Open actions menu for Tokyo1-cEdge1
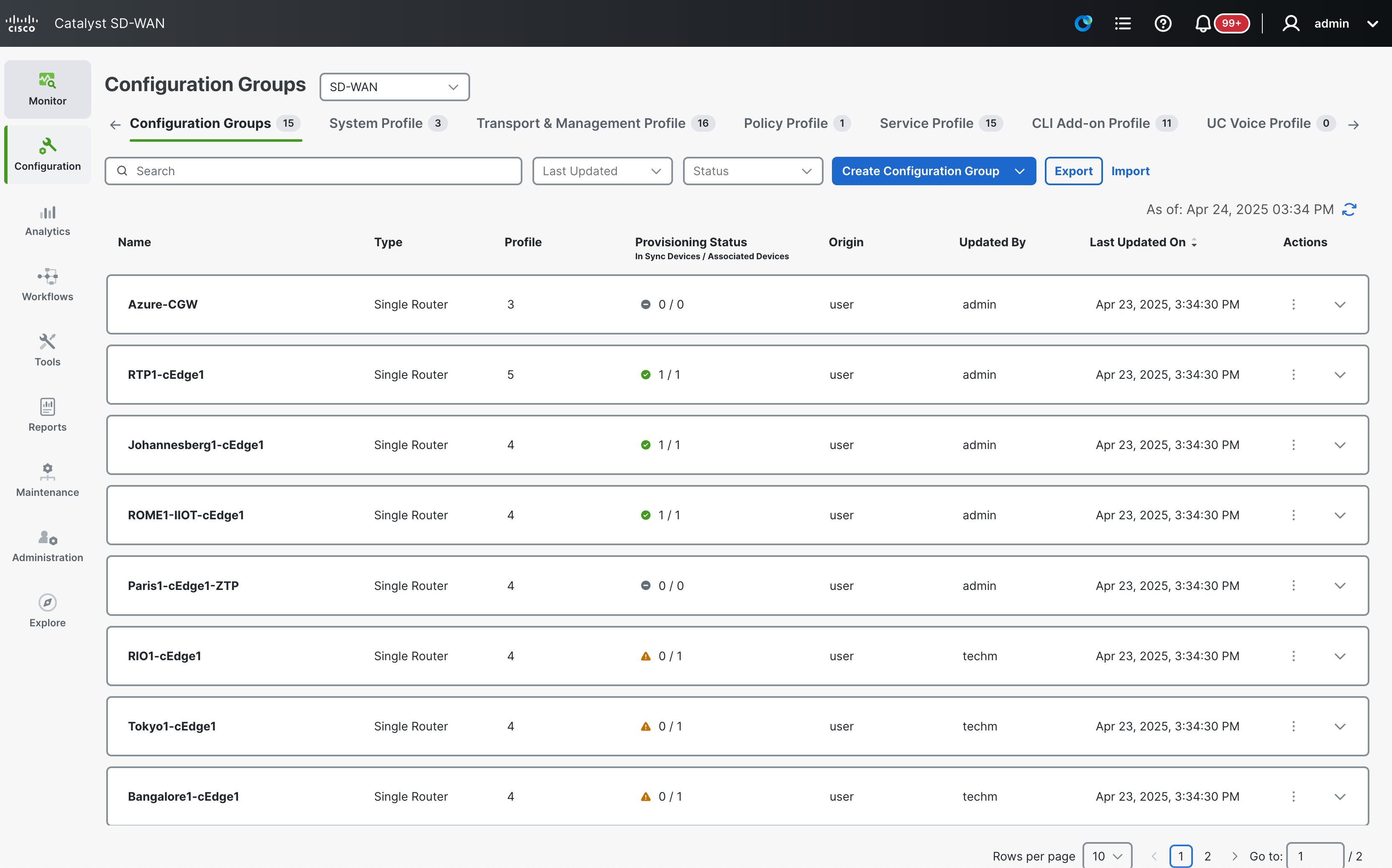 coord(1294,726)
